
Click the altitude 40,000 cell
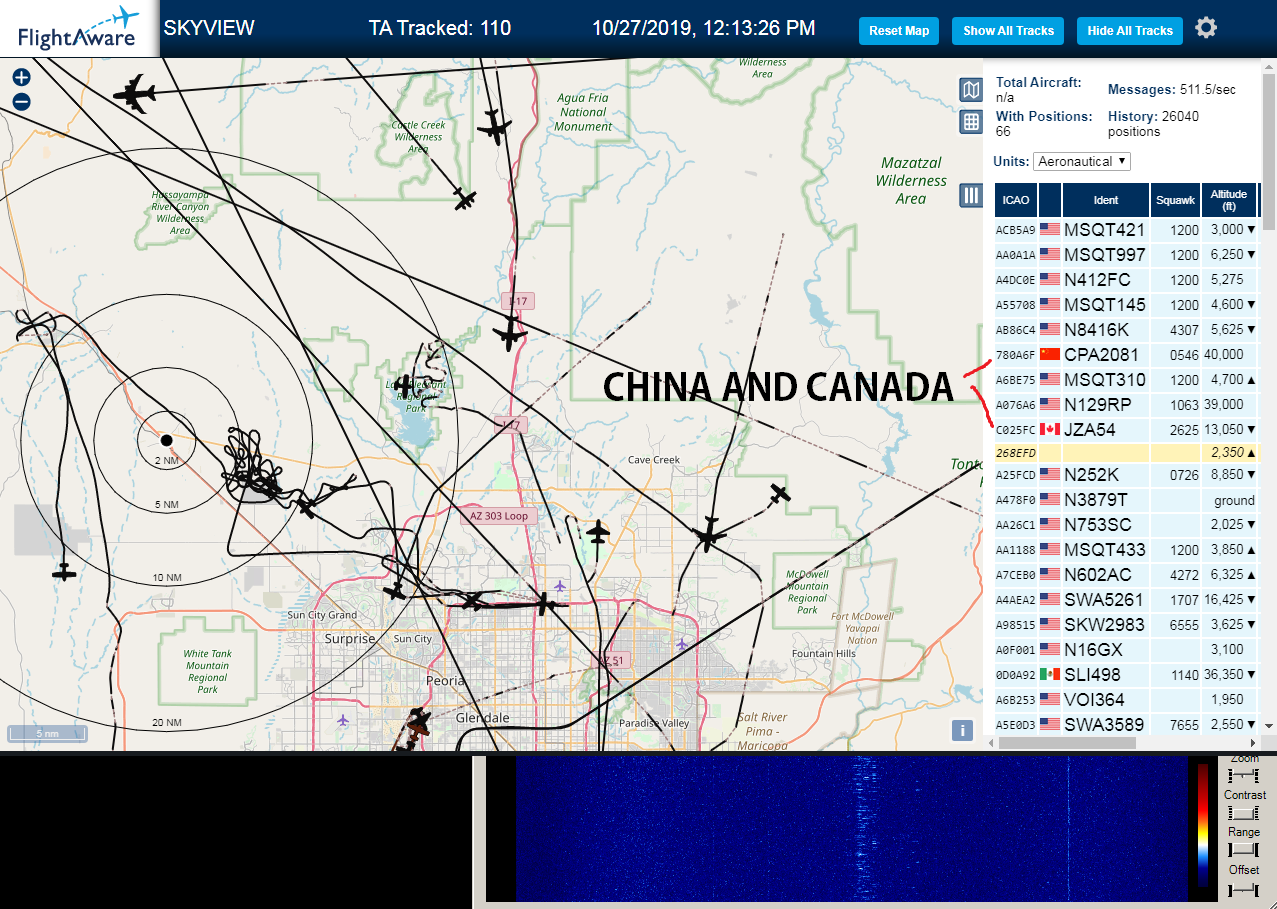(x=1229, y=354)
